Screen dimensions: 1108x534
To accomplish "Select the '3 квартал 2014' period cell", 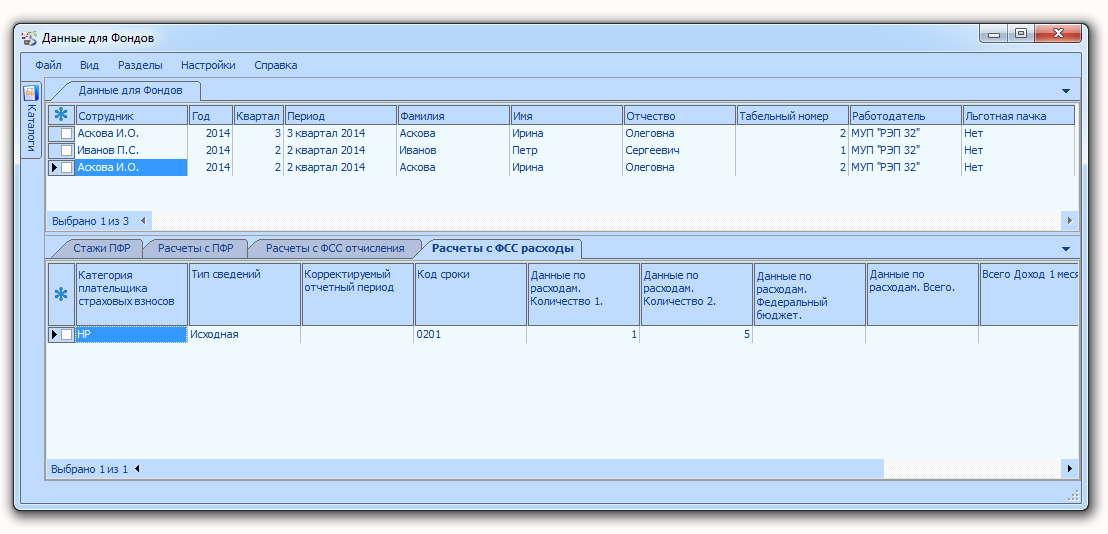I will click(340, 134).
